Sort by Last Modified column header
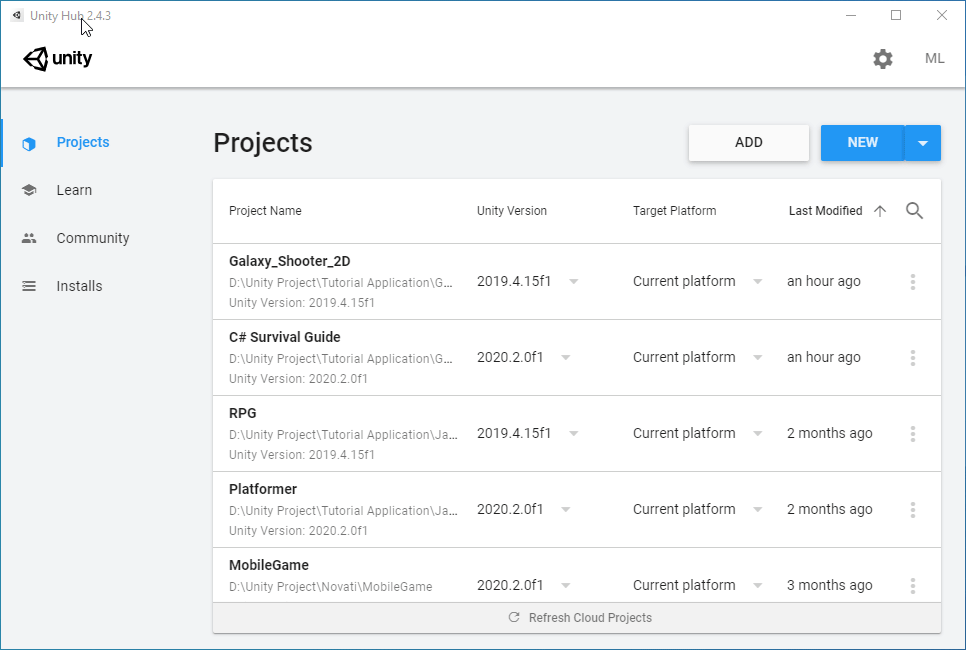The width and height of the screenshot is (966, 650). coord(826,211)
